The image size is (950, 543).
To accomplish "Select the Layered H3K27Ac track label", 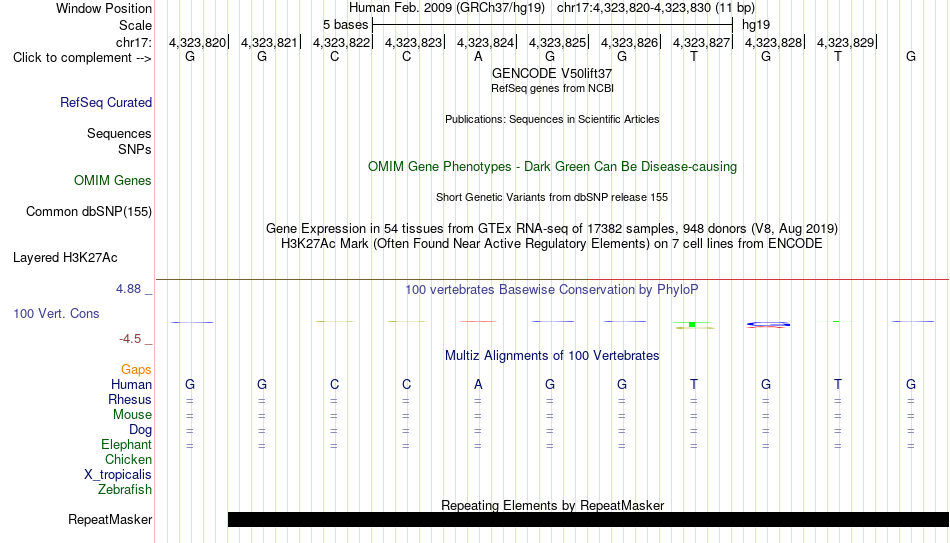I will [65, 258].
